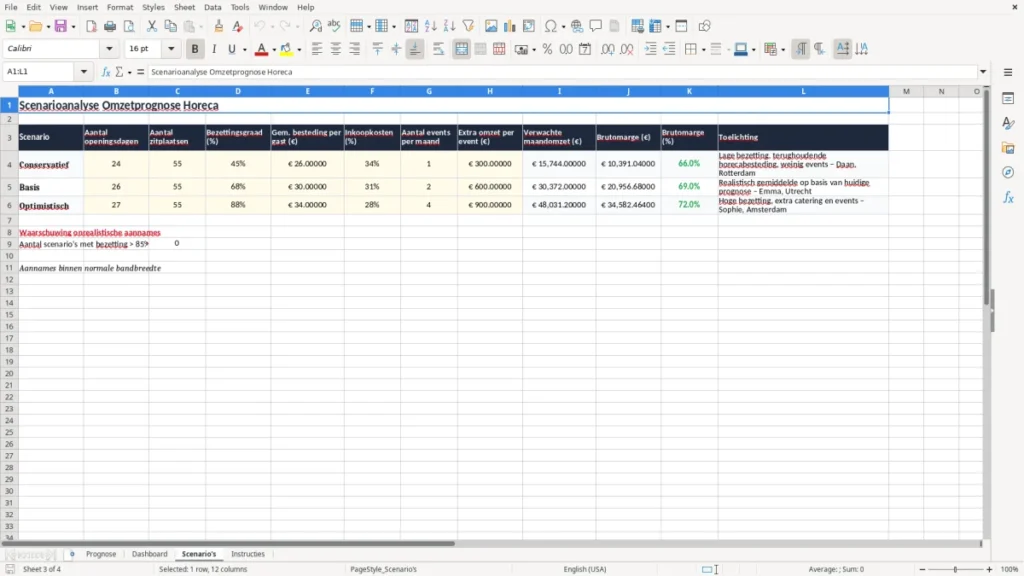Toggle Center Horizontally alignment
The image size is (1024, 576).
(x=336, y=49)
